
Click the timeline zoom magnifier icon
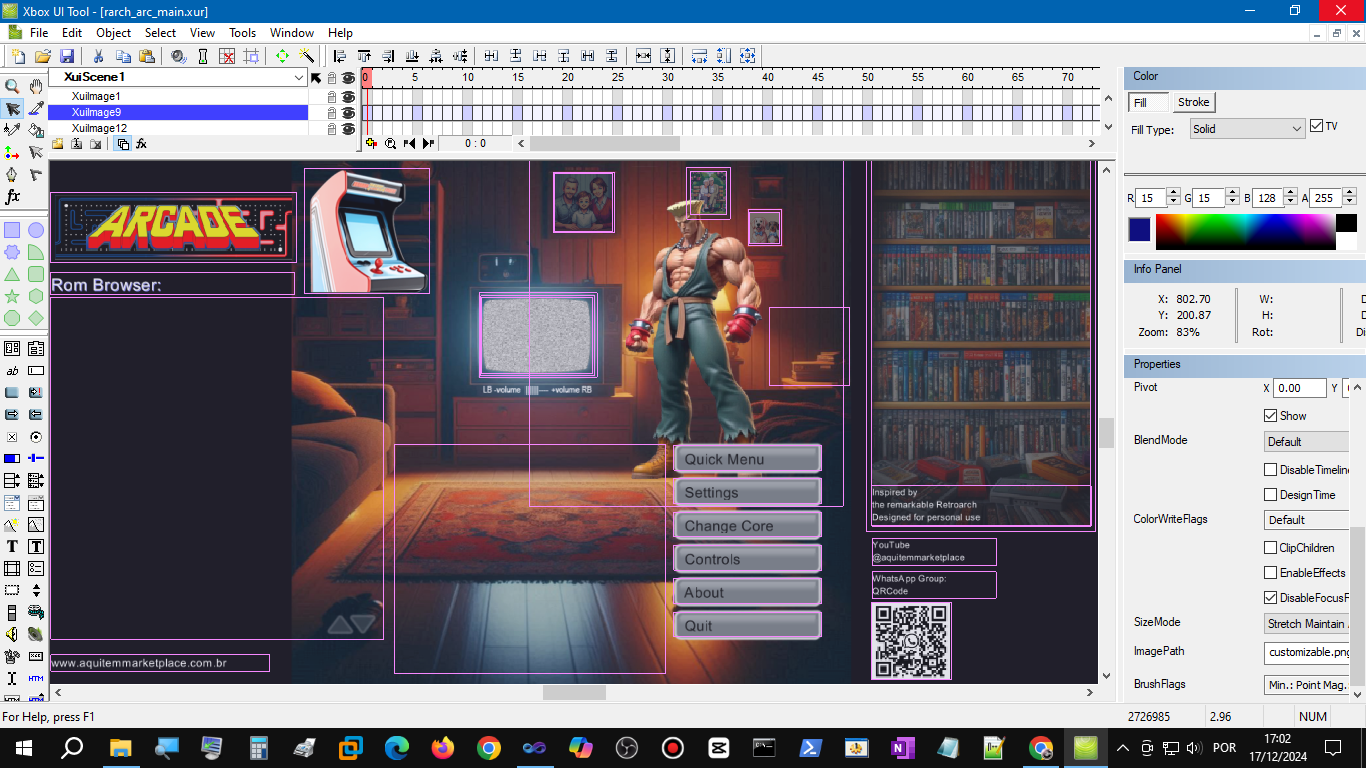[391, 144]
